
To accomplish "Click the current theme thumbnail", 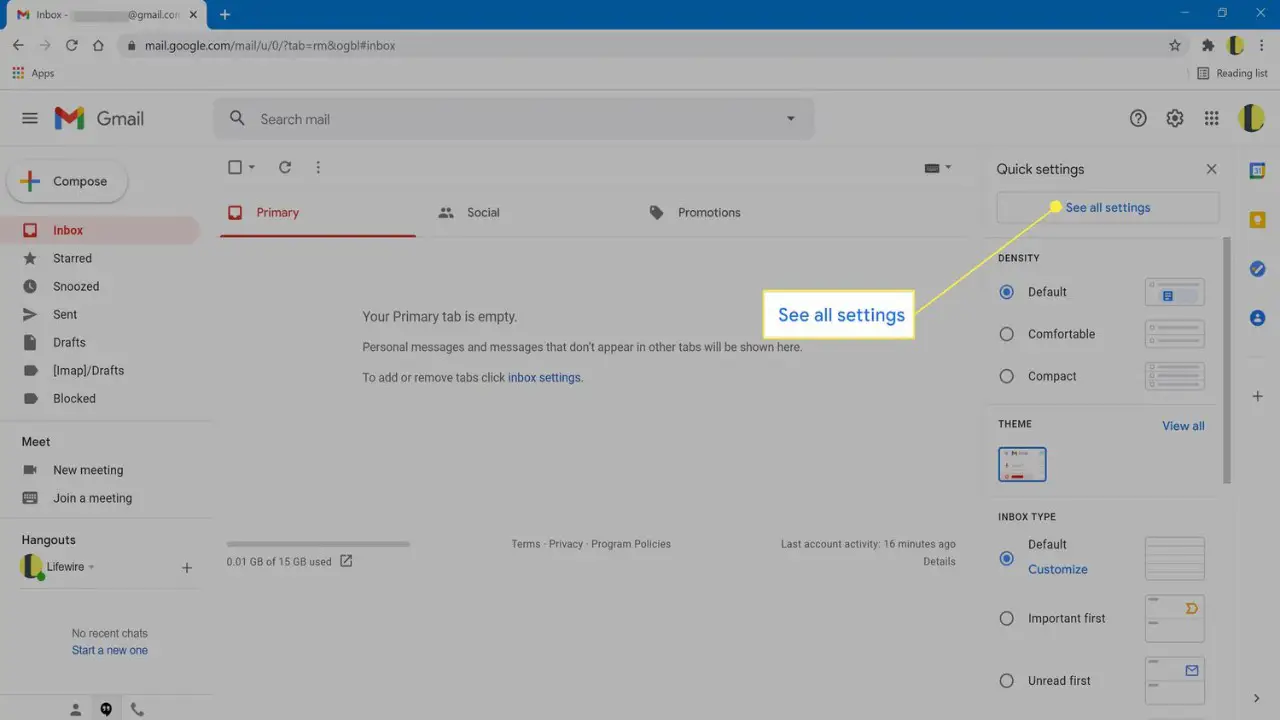I will pos(1022,464).
